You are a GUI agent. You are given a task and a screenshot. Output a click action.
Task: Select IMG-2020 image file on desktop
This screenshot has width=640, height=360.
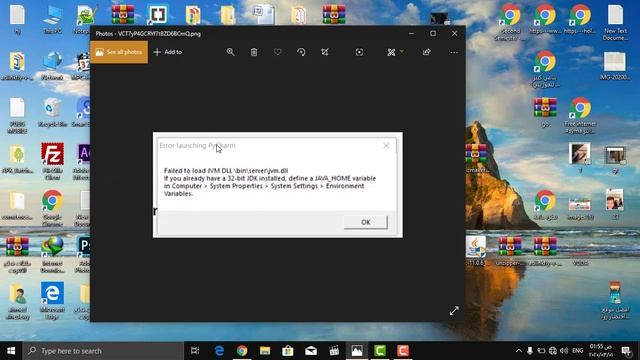point(615,65)
